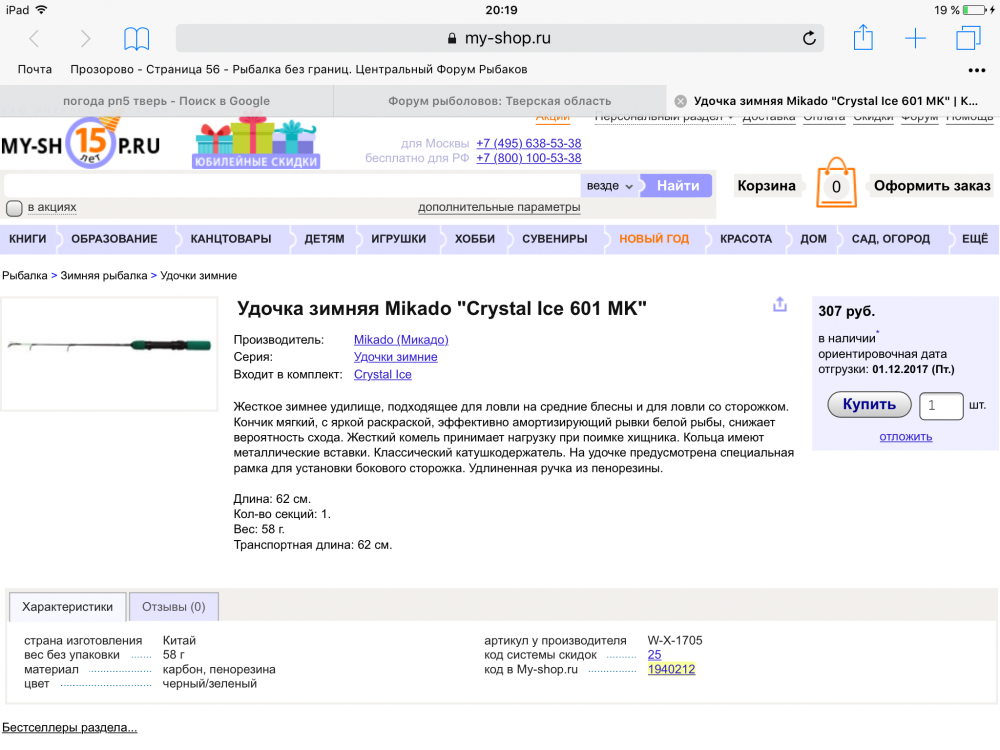Close the Mikado product tab
The image size is (1000, 750).
click(x=680, y=101)
